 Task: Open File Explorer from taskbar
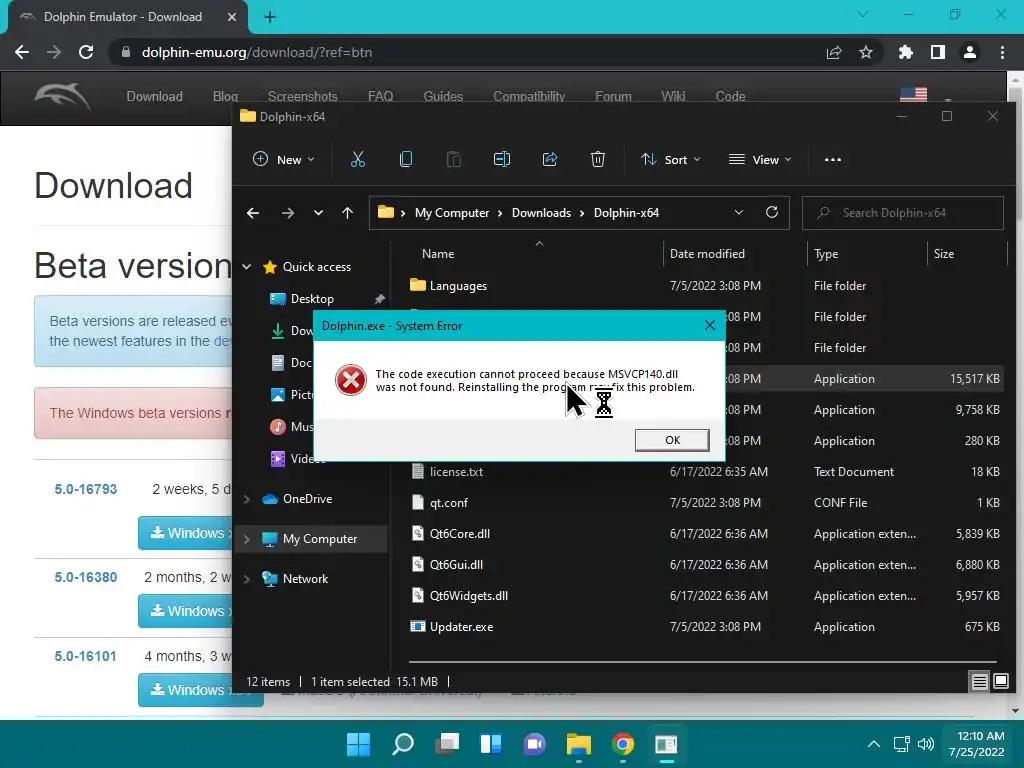click(579, 744)
